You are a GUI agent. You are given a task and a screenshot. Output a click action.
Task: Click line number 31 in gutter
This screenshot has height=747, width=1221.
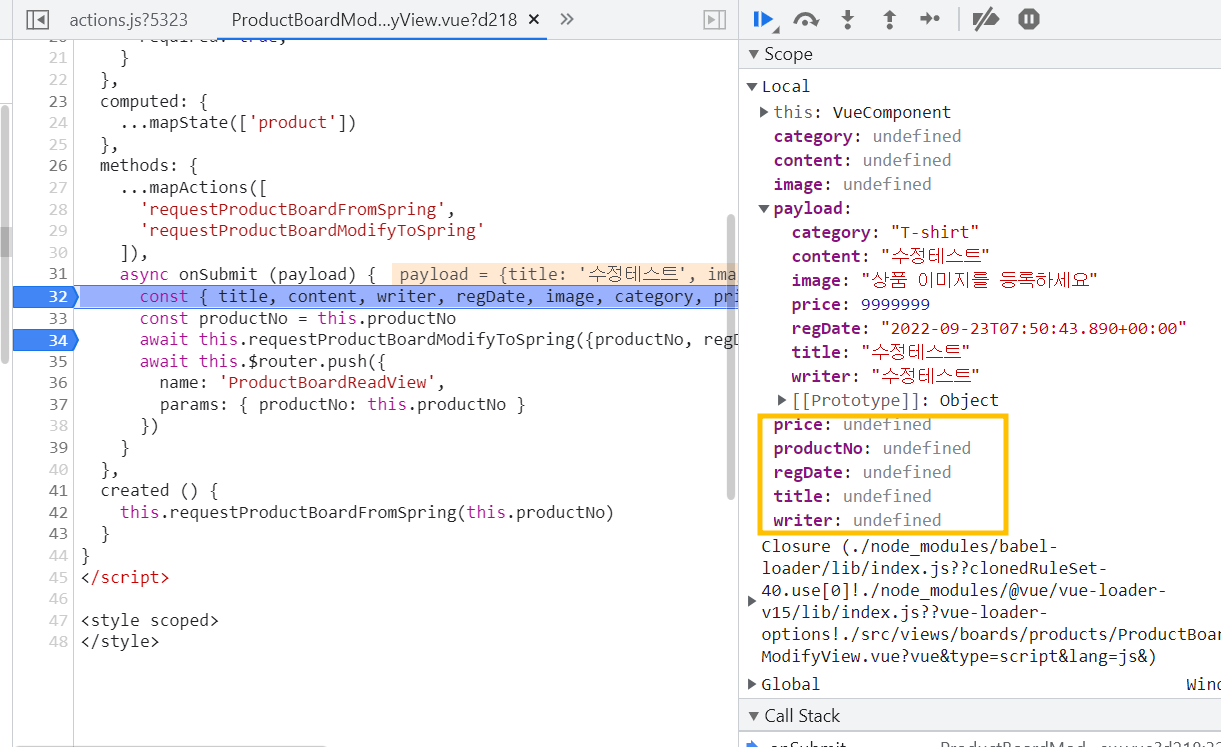(x=57, y=274)
